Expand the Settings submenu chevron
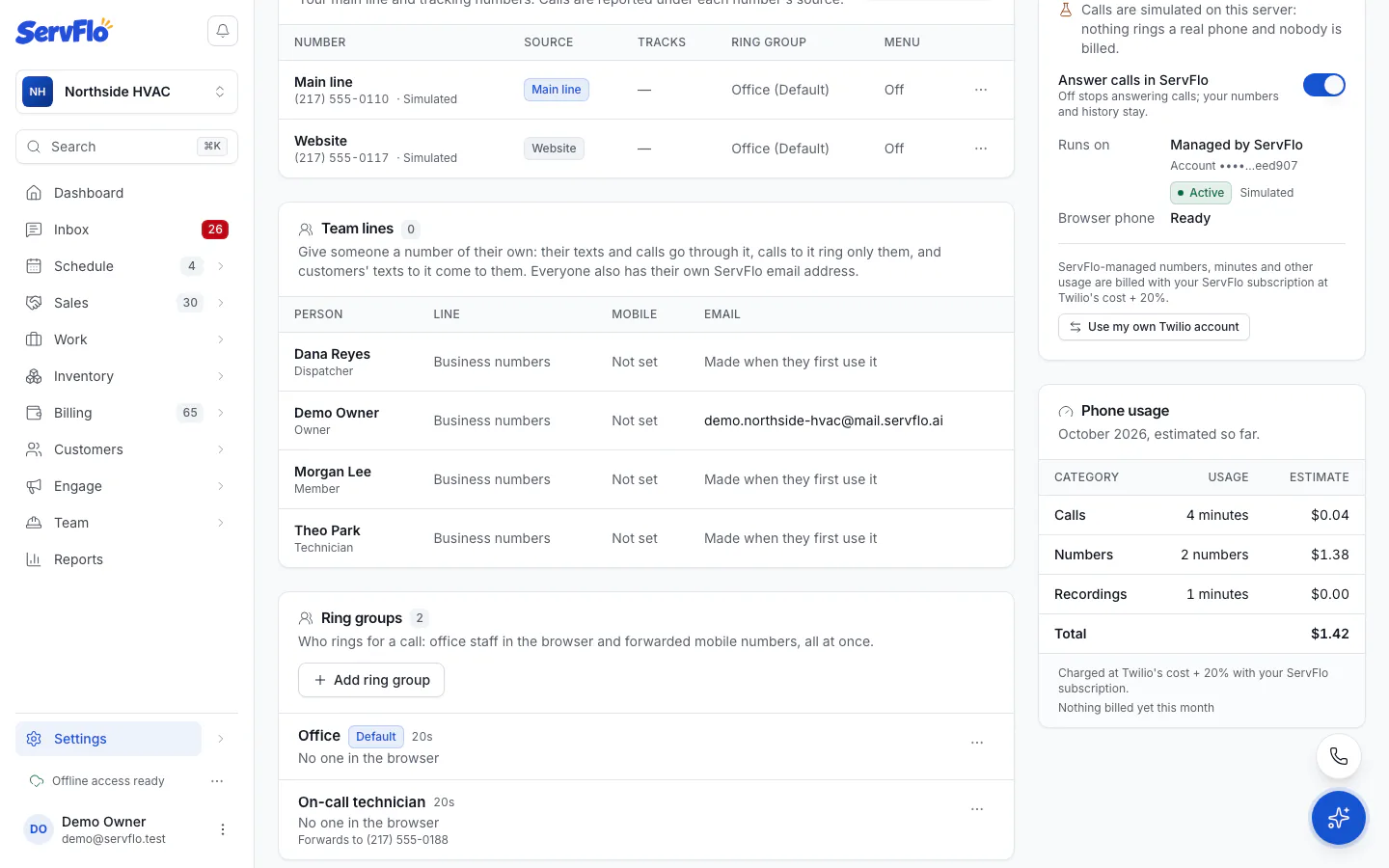 point(221,739)
